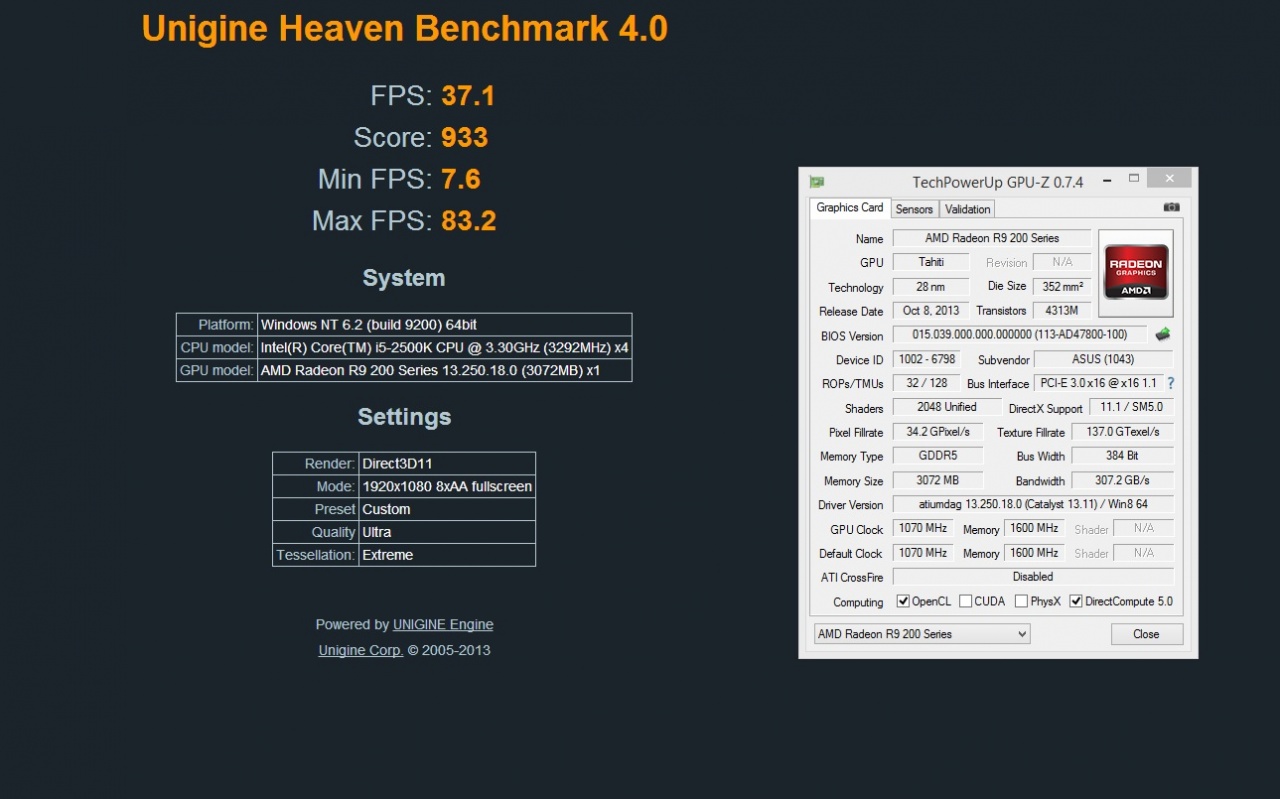
Task: Click the Platform cell Windows NT 6.2
Action: pos(444,325)
